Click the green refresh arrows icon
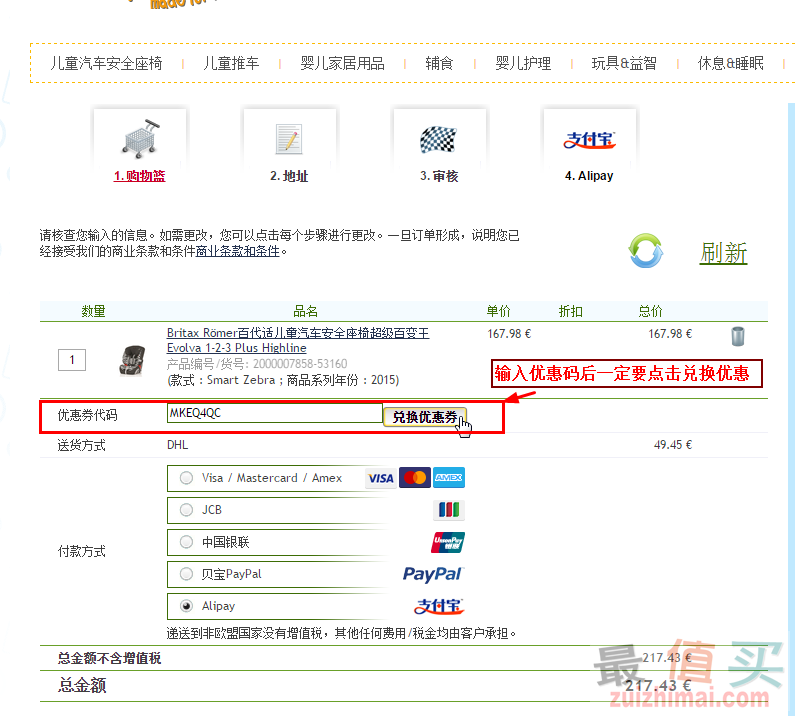This screenshot has width=795, height=716. tap(645, 250)
